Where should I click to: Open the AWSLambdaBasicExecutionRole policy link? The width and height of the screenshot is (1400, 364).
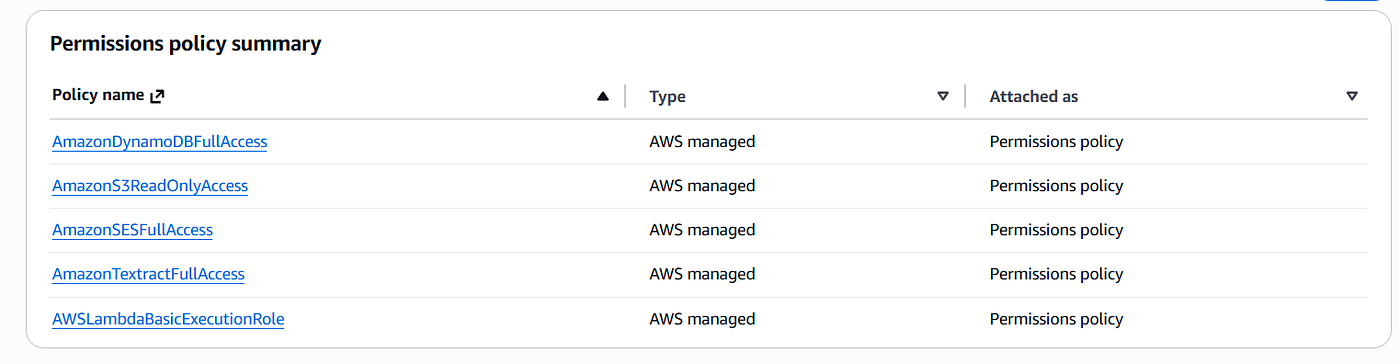point(168,320)
